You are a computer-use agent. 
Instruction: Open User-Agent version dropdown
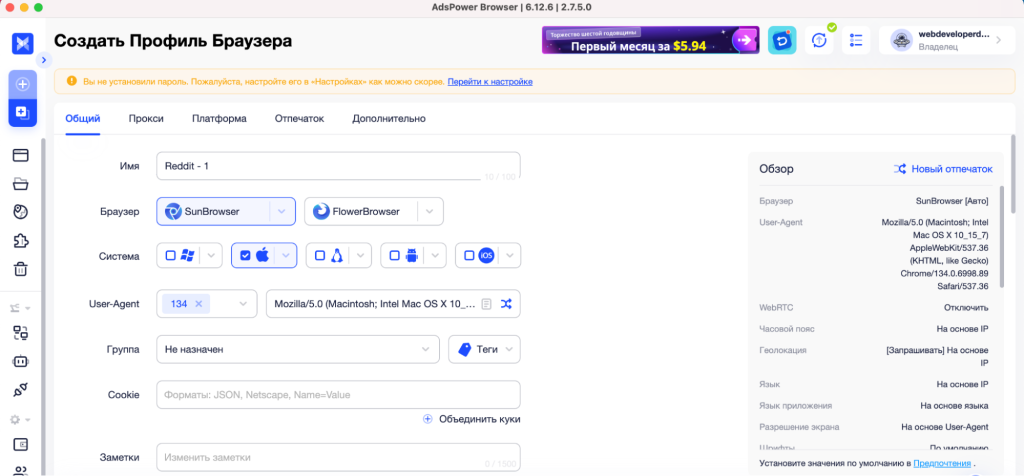point(243,304)
